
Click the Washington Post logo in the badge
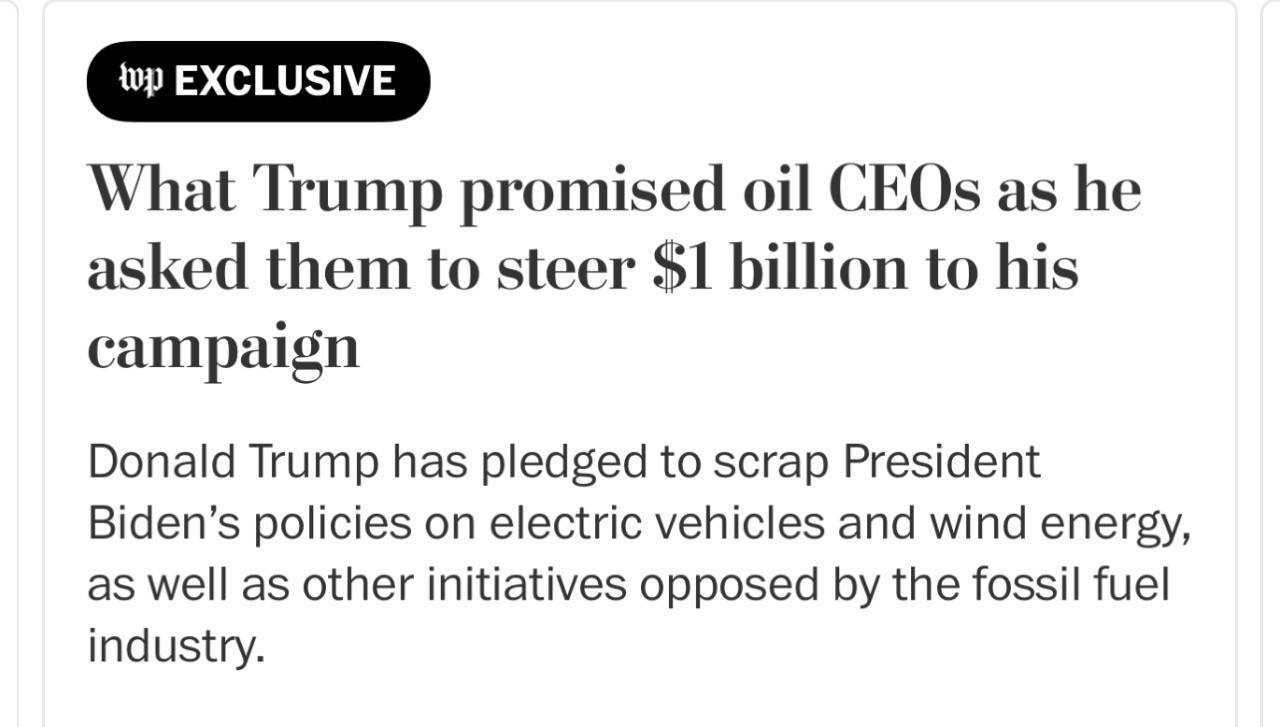pos(142,81)
